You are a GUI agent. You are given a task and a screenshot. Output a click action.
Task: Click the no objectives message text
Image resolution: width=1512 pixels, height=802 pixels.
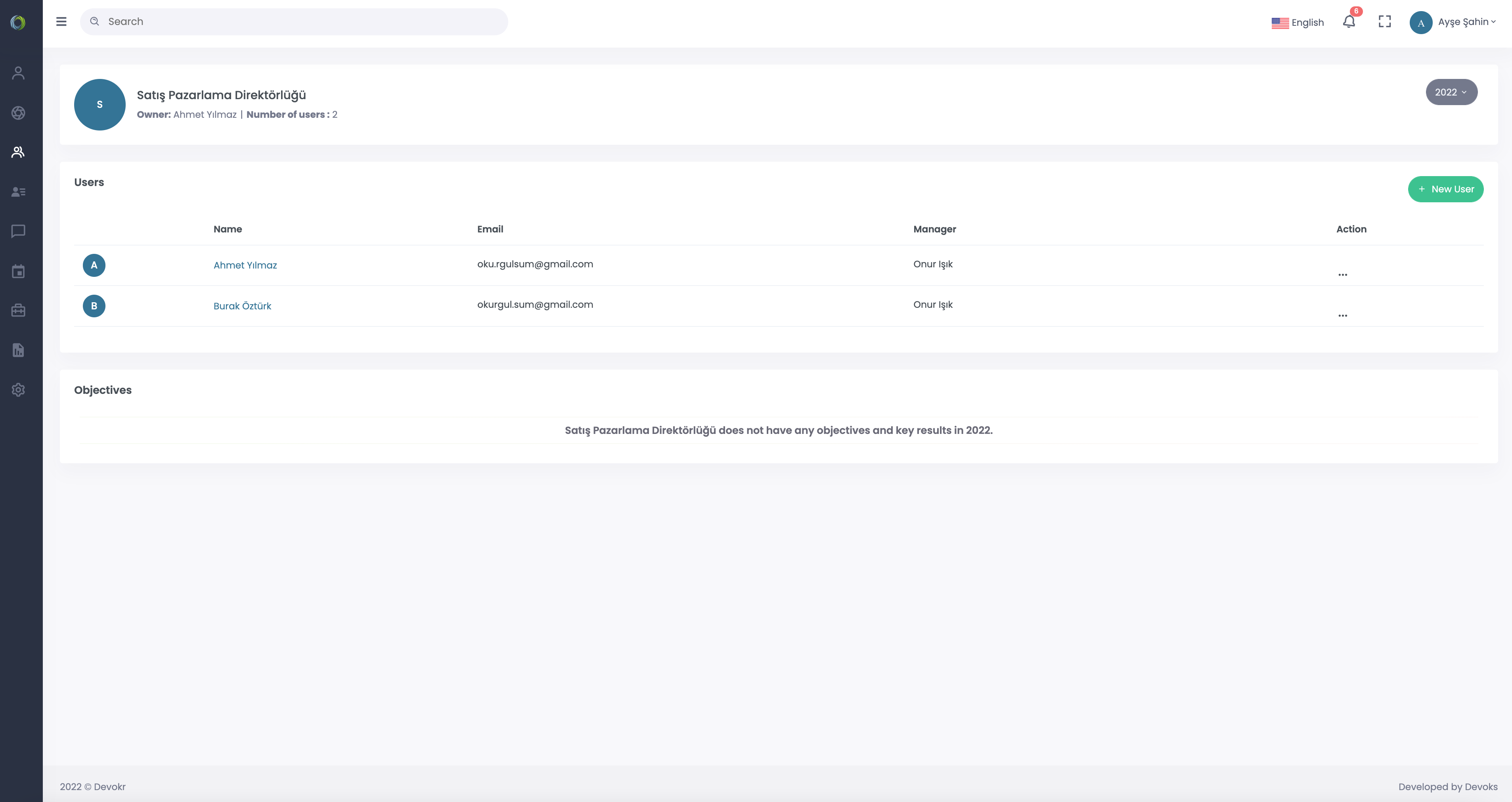pos(778,430)
